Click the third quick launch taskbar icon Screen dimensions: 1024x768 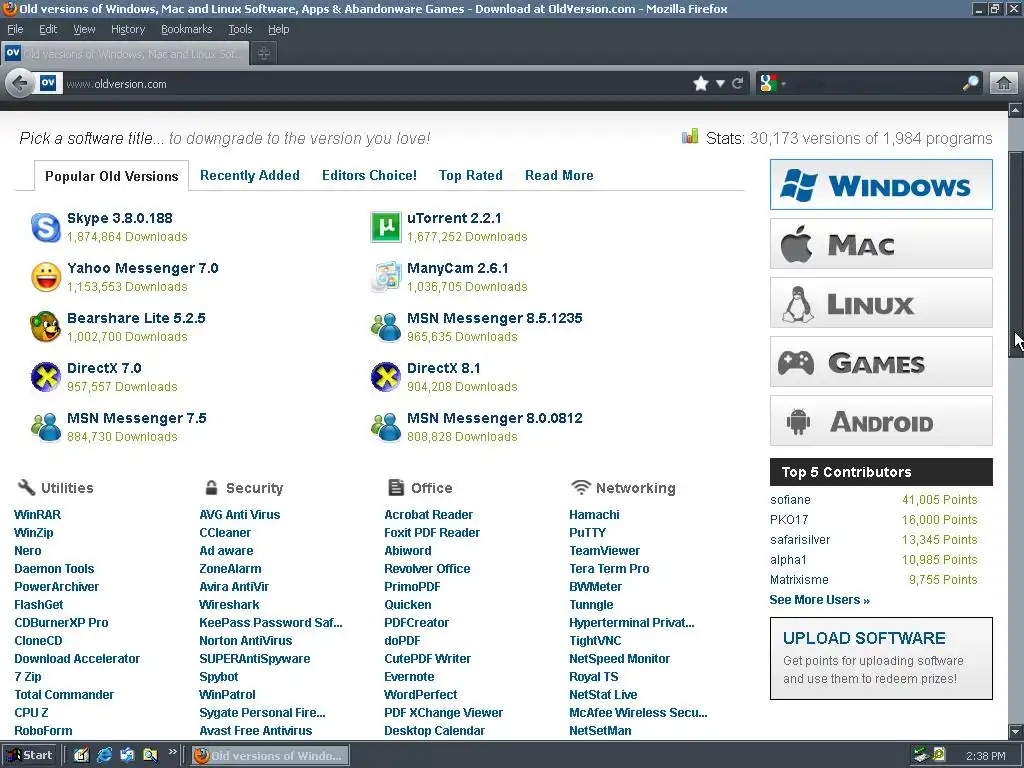point(127,755)
